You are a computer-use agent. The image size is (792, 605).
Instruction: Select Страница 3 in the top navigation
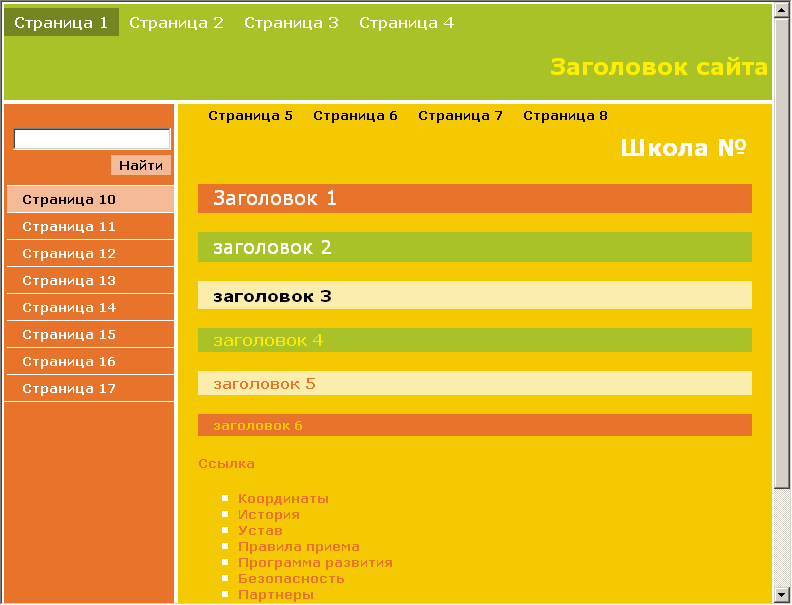291,22
